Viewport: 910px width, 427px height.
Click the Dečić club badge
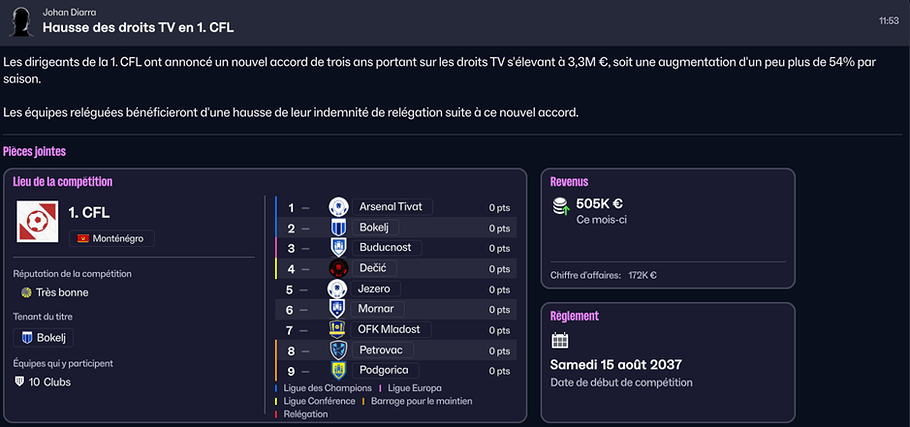[x=338, y=268]
